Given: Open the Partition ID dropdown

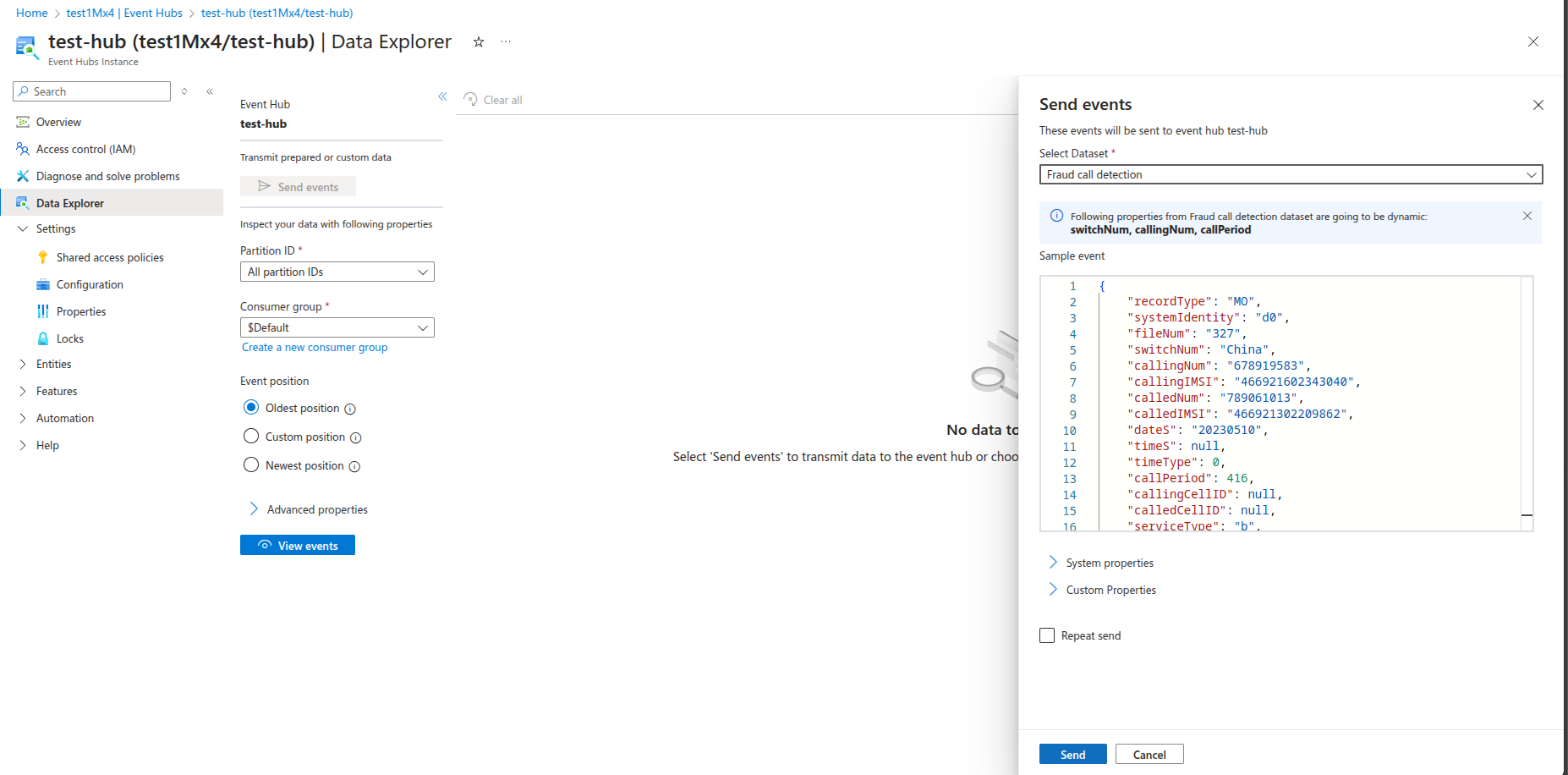Looking at the screenshot, I should (337, 272).
